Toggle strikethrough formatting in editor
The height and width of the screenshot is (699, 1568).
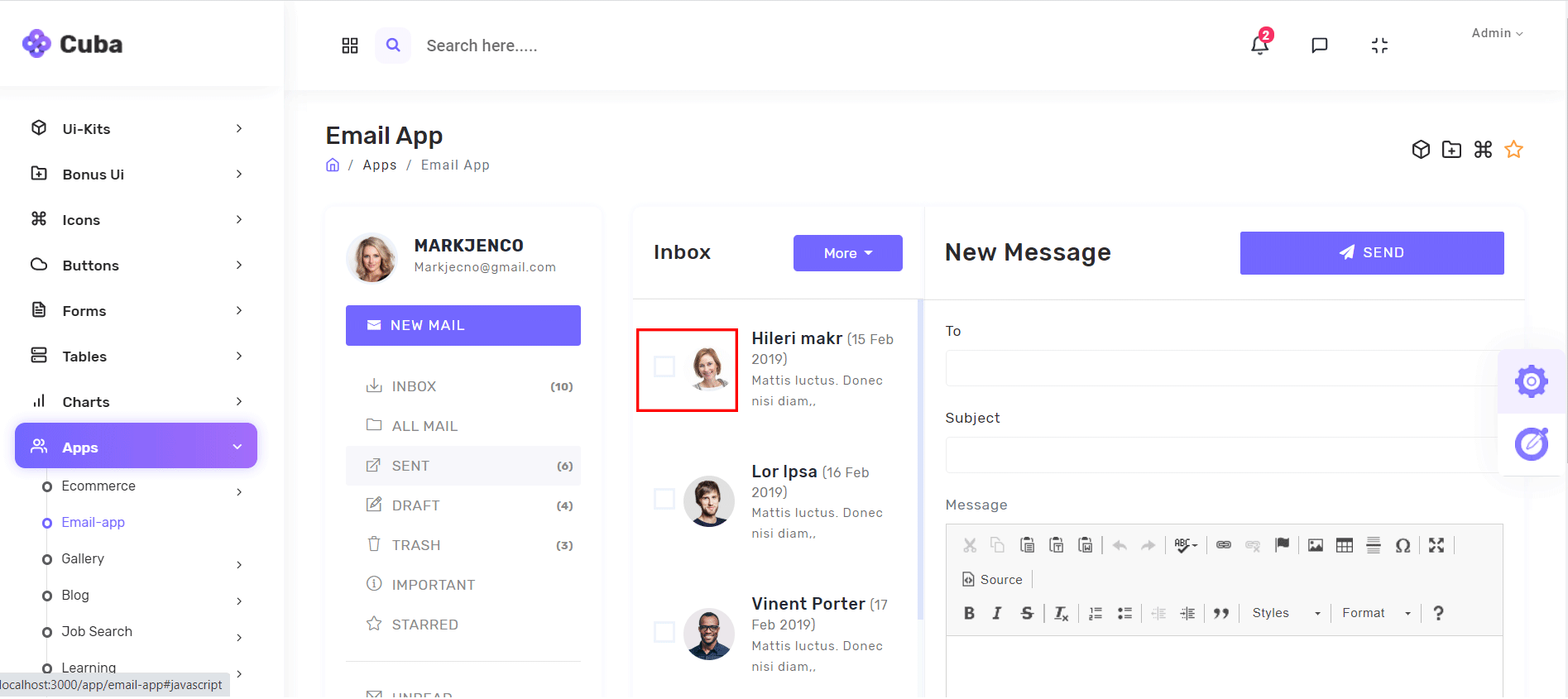pyautogui.click(x=1027, y=613)
